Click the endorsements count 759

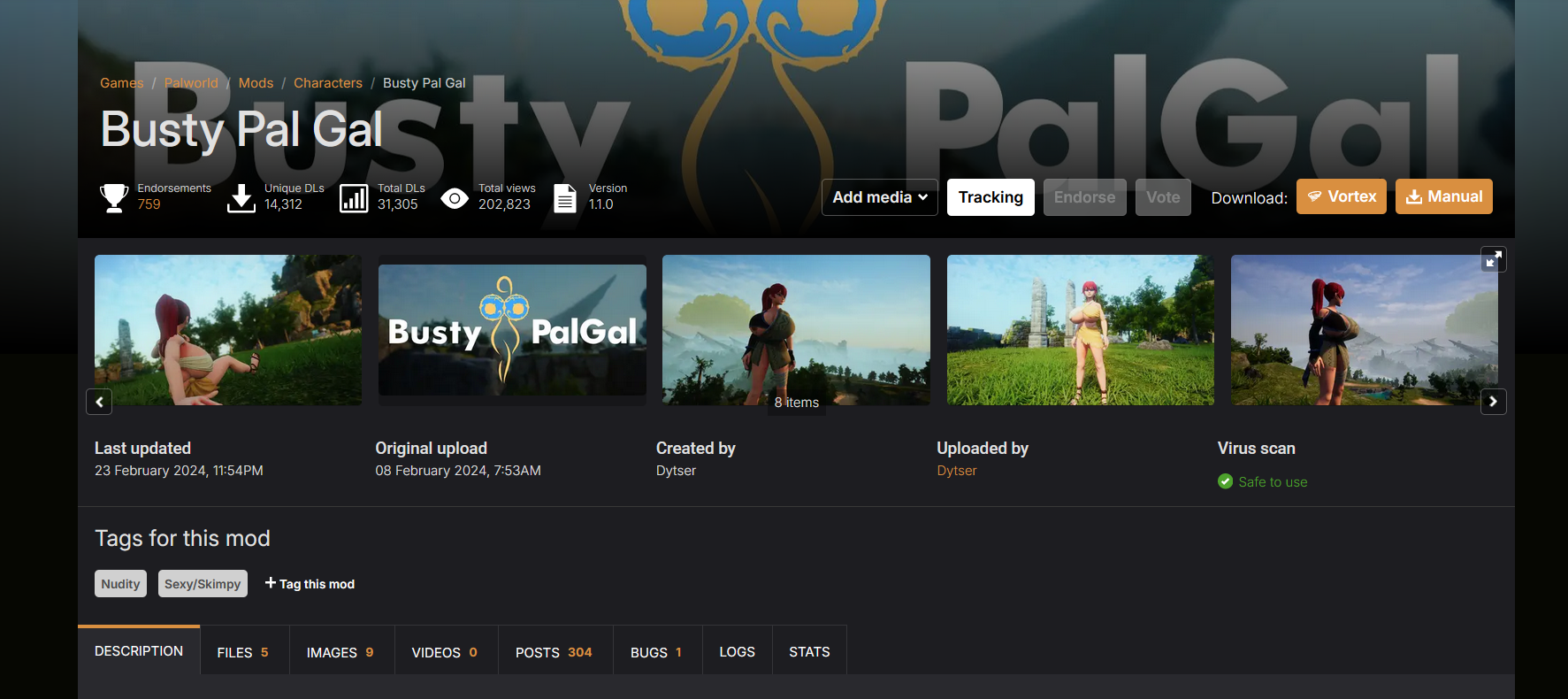click(x=149, y=204)
